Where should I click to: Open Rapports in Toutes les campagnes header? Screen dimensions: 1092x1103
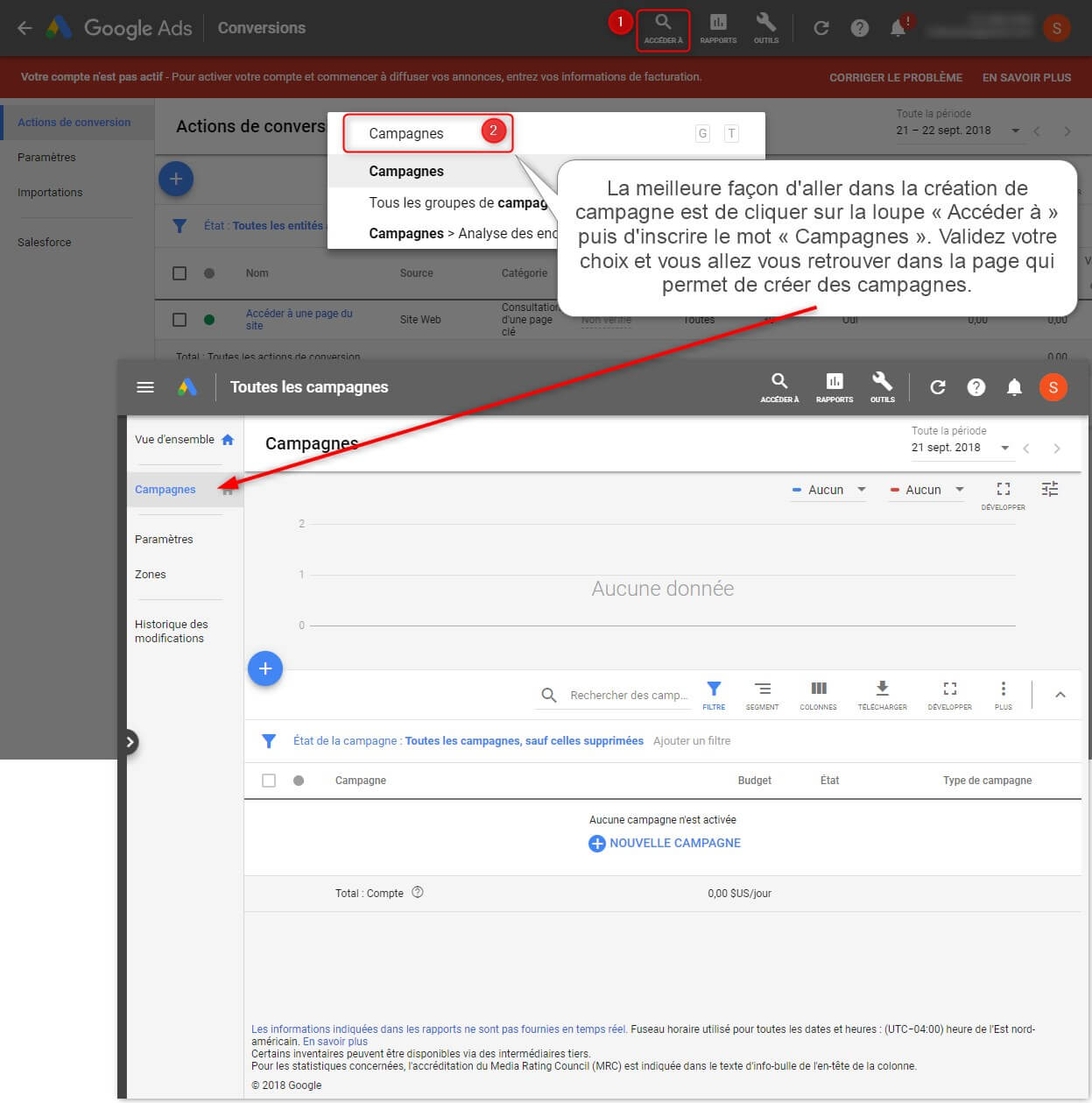[x=835, y=387]
